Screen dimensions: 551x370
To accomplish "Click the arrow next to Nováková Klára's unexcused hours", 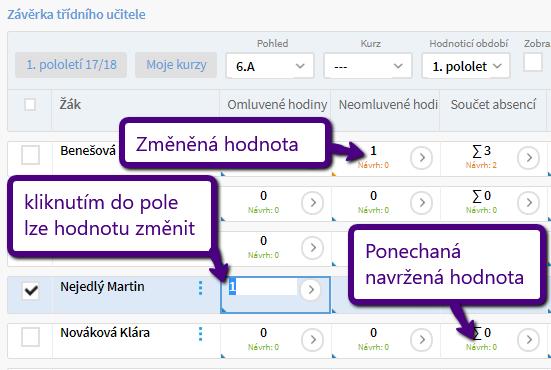I will coord(421,340).
